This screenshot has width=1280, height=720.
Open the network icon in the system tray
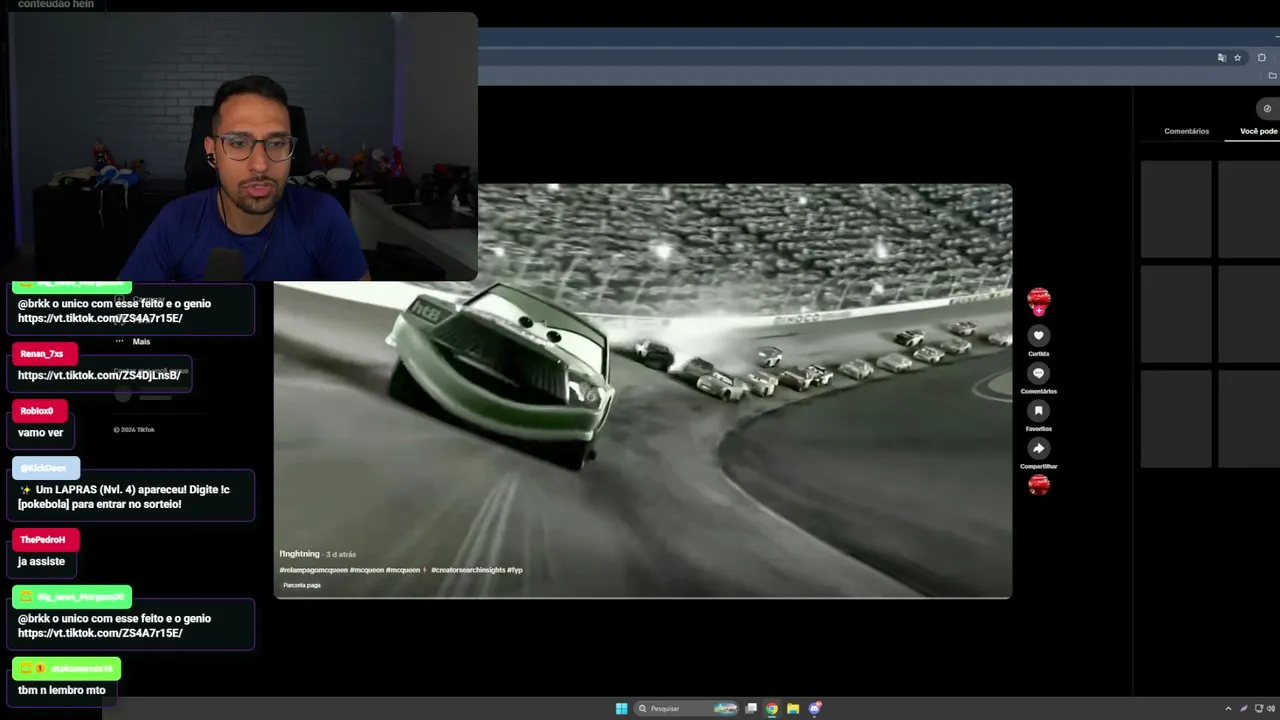pyautogui.click(x=1259, y=709)
